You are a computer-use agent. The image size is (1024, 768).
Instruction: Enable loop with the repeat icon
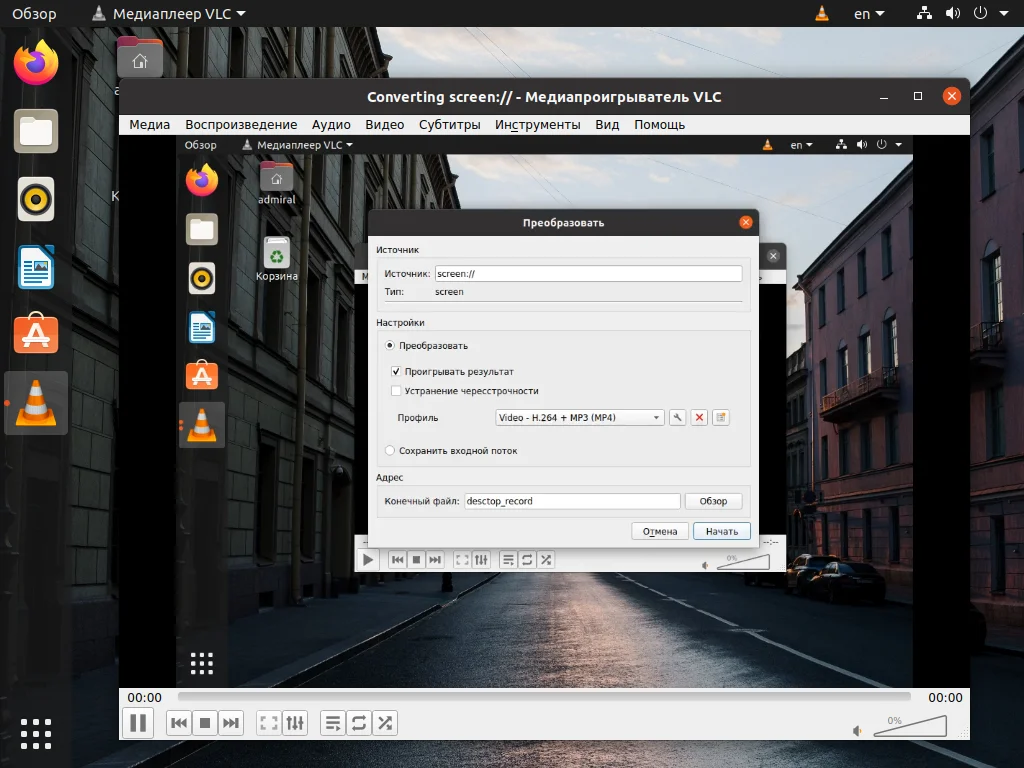pos(359,722)
